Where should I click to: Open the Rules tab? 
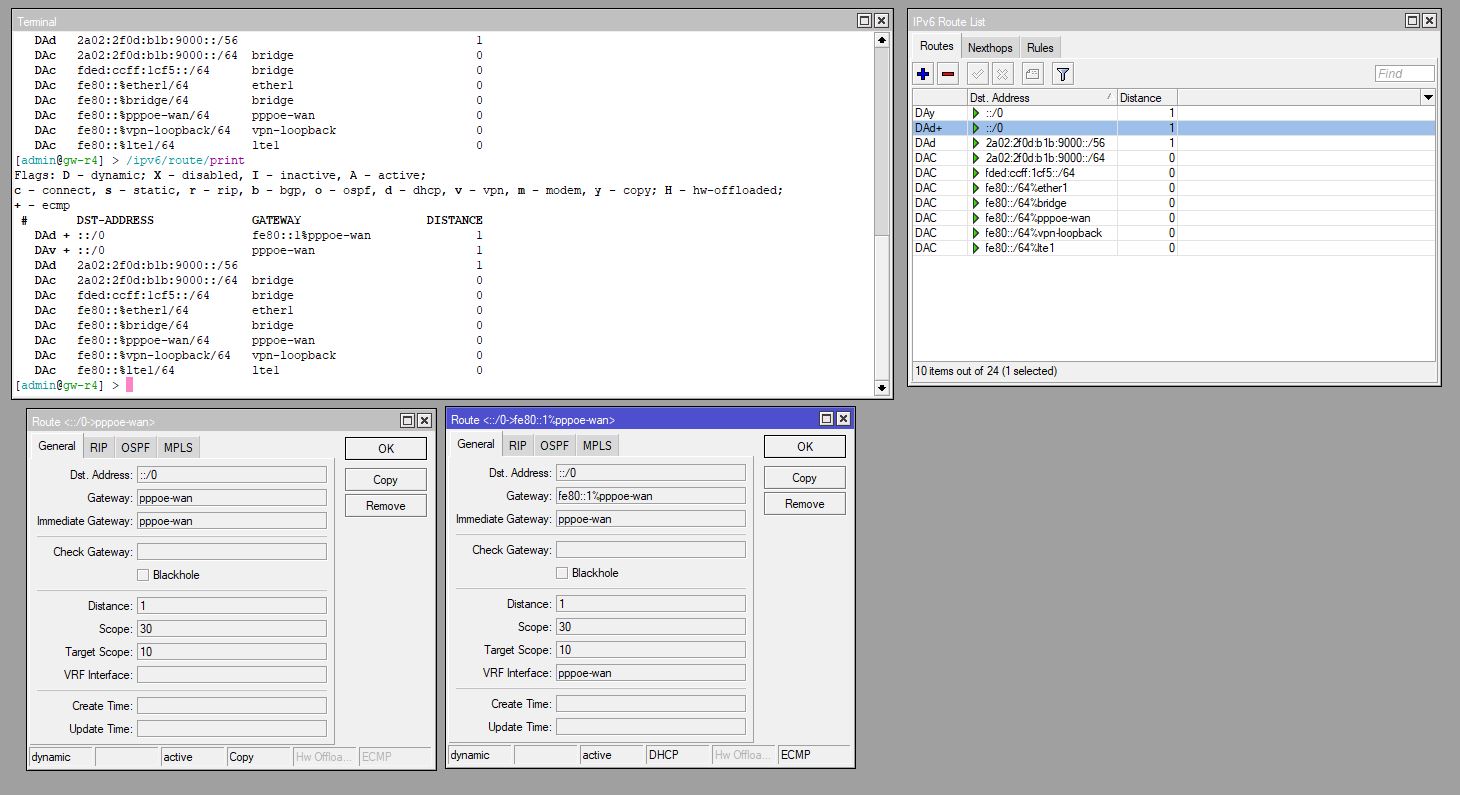pyautogui.click(x=1040, y=48)
